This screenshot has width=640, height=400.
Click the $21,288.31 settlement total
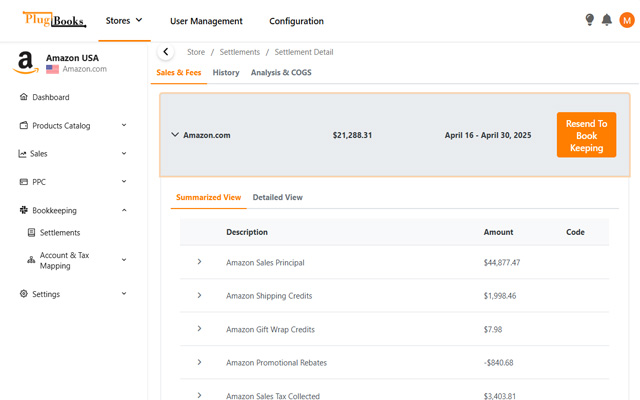coord(352,135)
